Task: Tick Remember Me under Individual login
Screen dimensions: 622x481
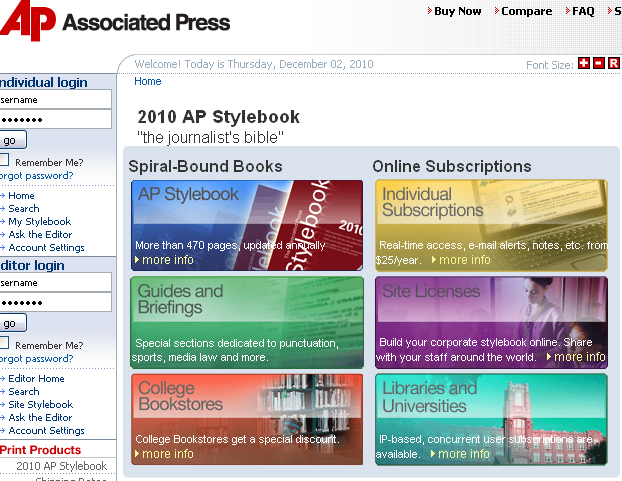Action: 4,160
